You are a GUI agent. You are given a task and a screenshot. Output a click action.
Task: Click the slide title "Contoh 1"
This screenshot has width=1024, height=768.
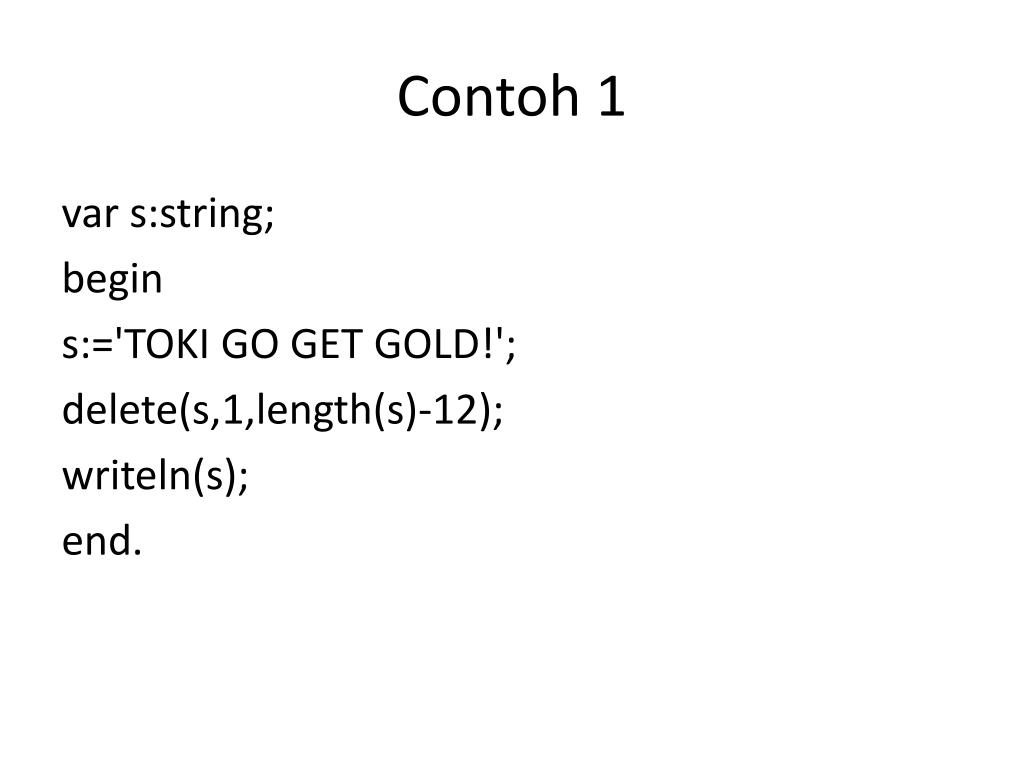tap(511, 97)
